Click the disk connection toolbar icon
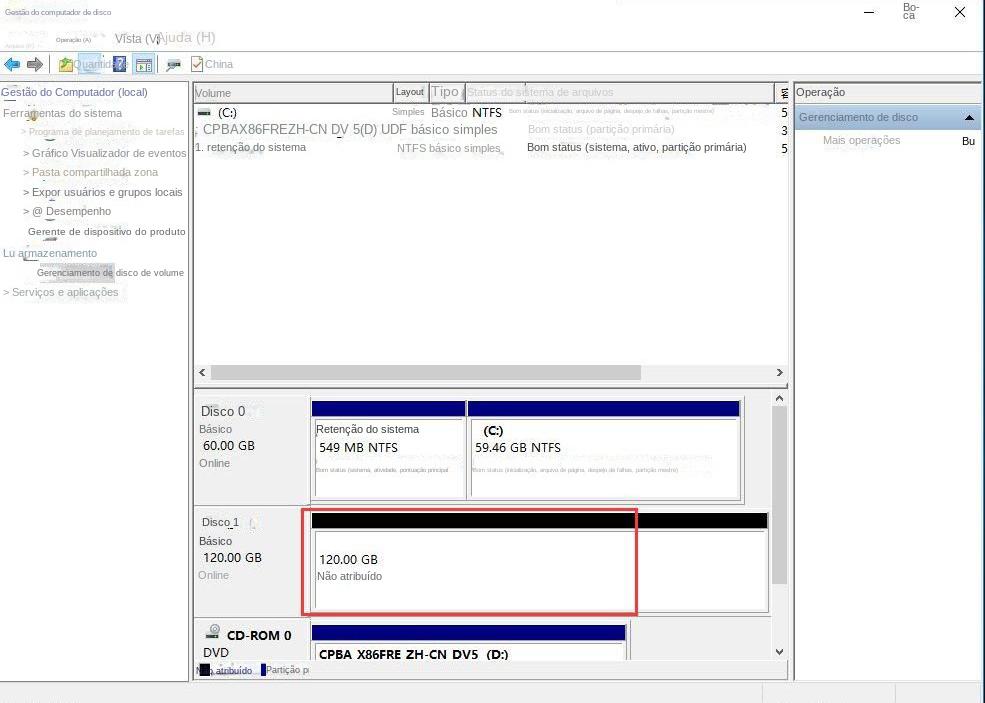The height and width of the screenshot is (703, 985). click(173, 64)
